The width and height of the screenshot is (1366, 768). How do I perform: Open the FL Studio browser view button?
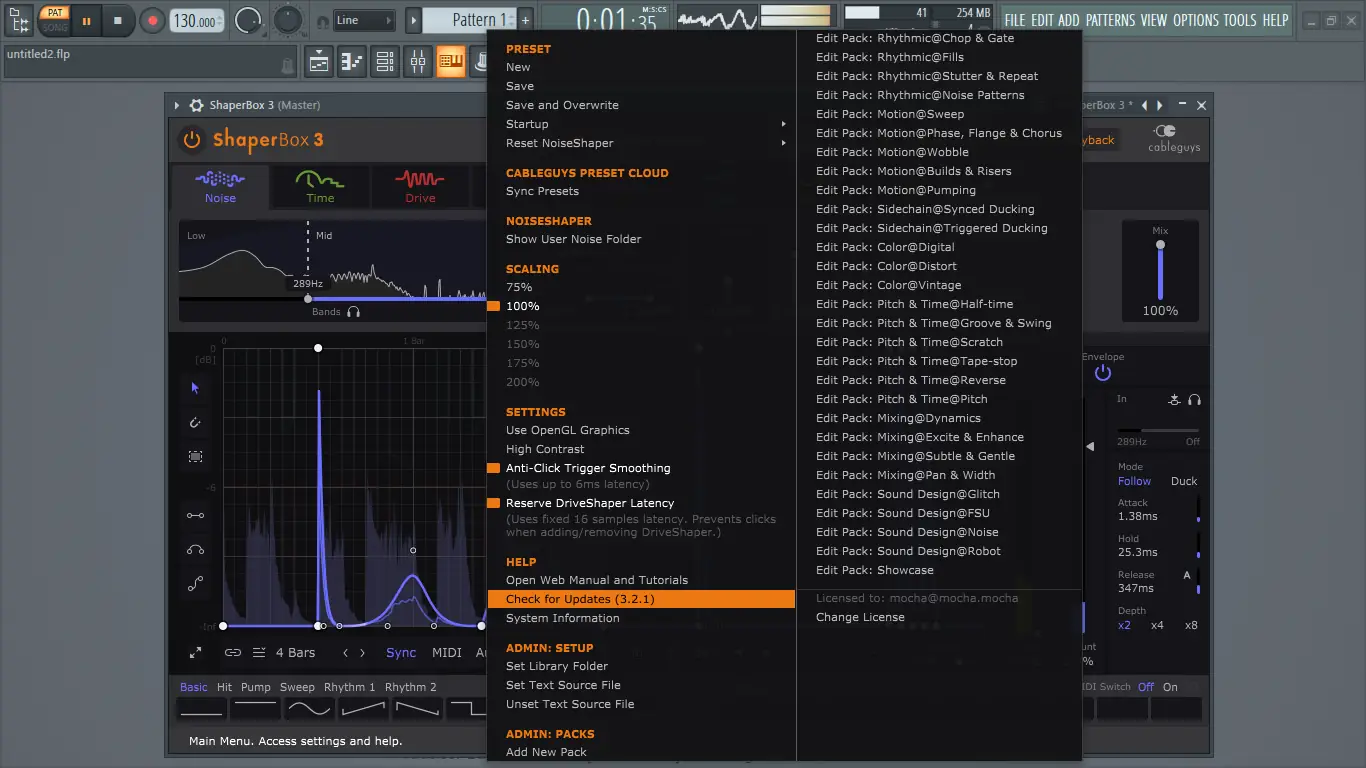(451, 62)
